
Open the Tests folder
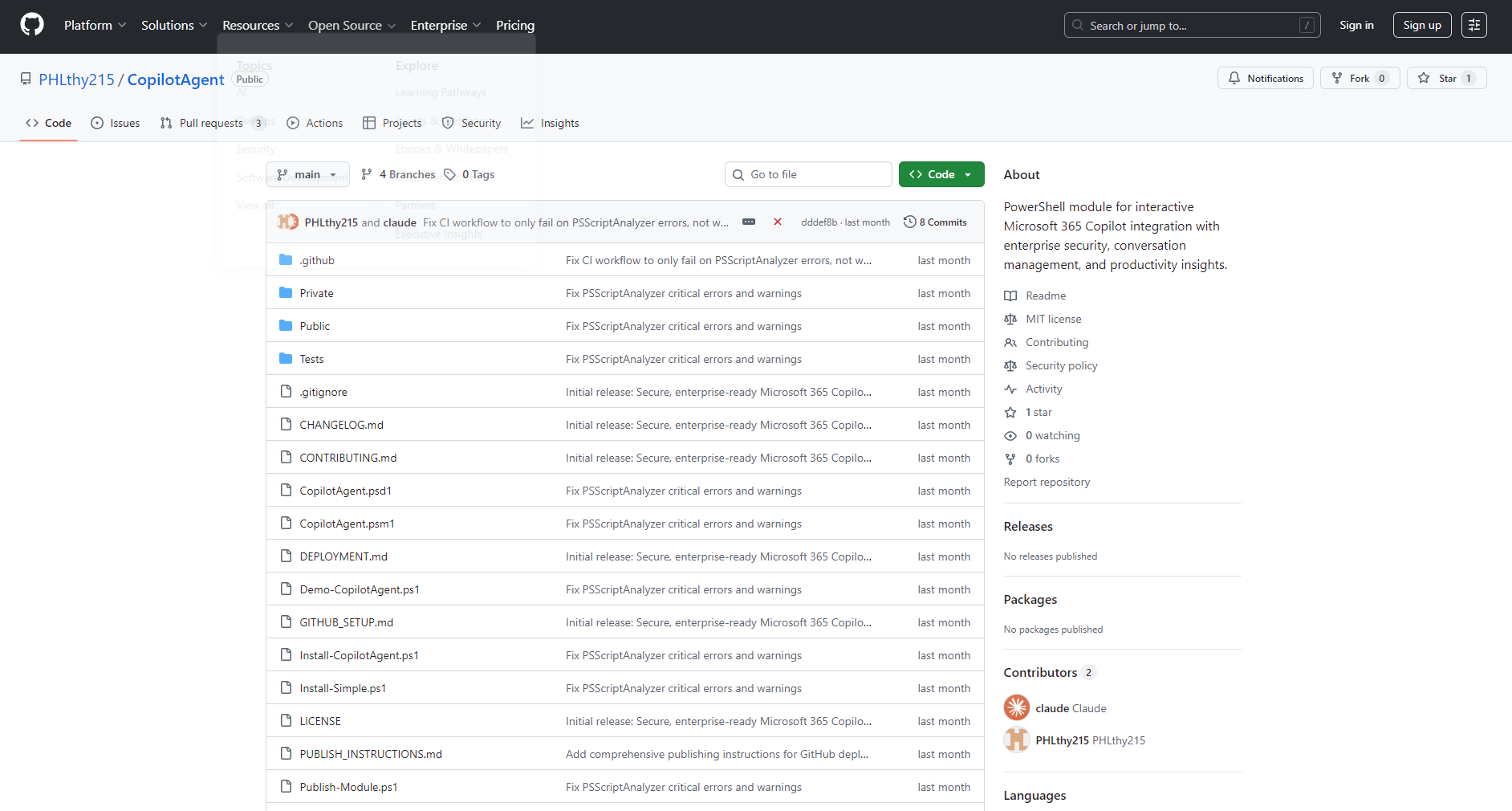pyautogui.click(x=311, y=359)
